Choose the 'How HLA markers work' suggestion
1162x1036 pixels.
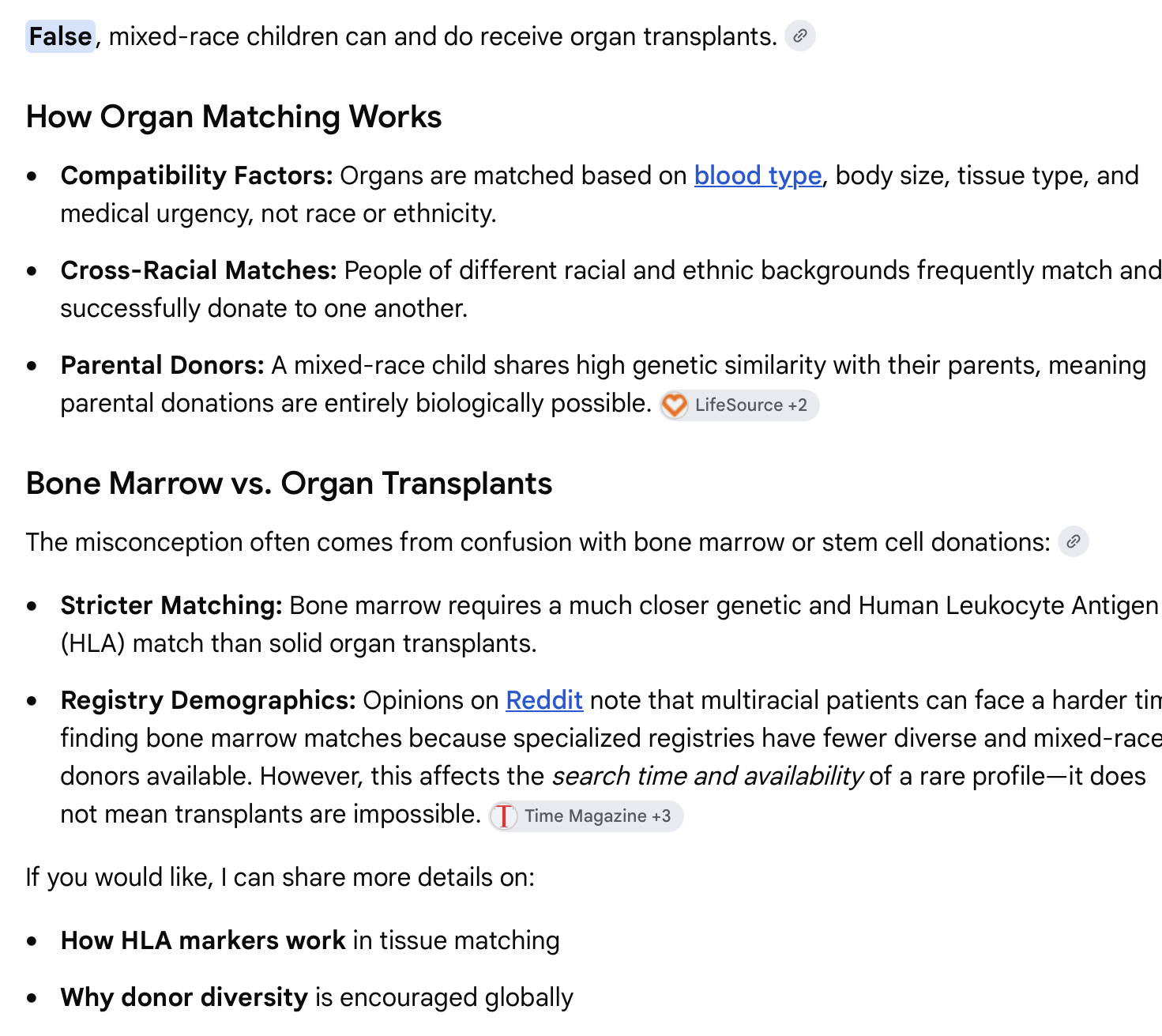point(203,940)
